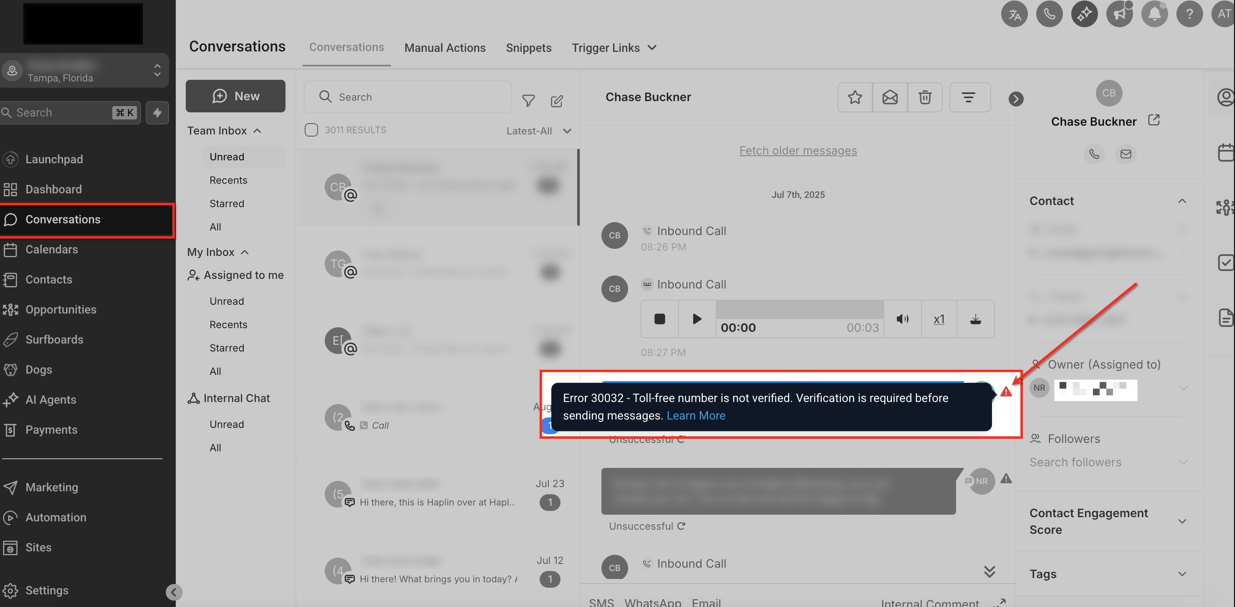Screen dimensions: 1235x607
Task: Click Fetch older messages link
Action: (x=798, y=151)
